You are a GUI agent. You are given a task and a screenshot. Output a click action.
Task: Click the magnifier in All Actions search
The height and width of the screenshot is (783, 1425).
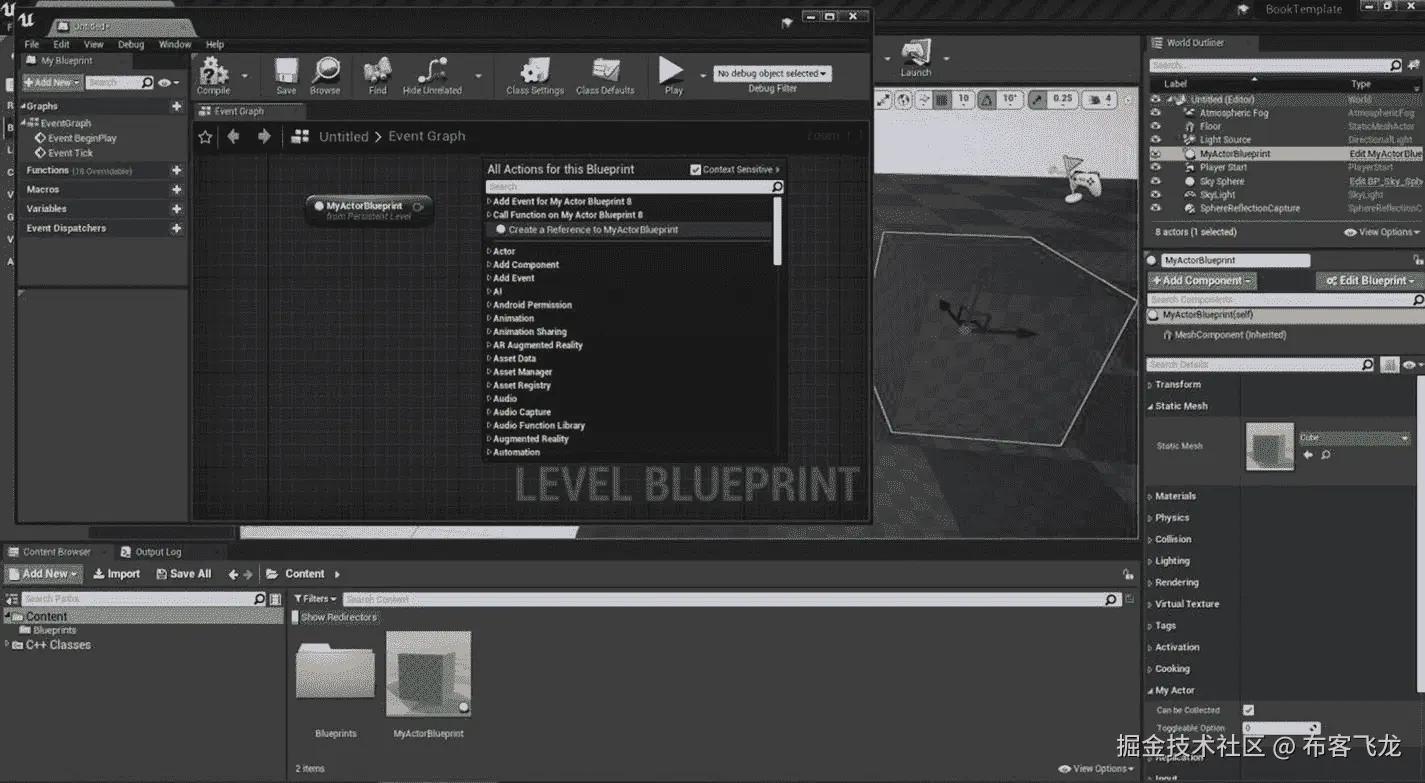coord(777,187)
